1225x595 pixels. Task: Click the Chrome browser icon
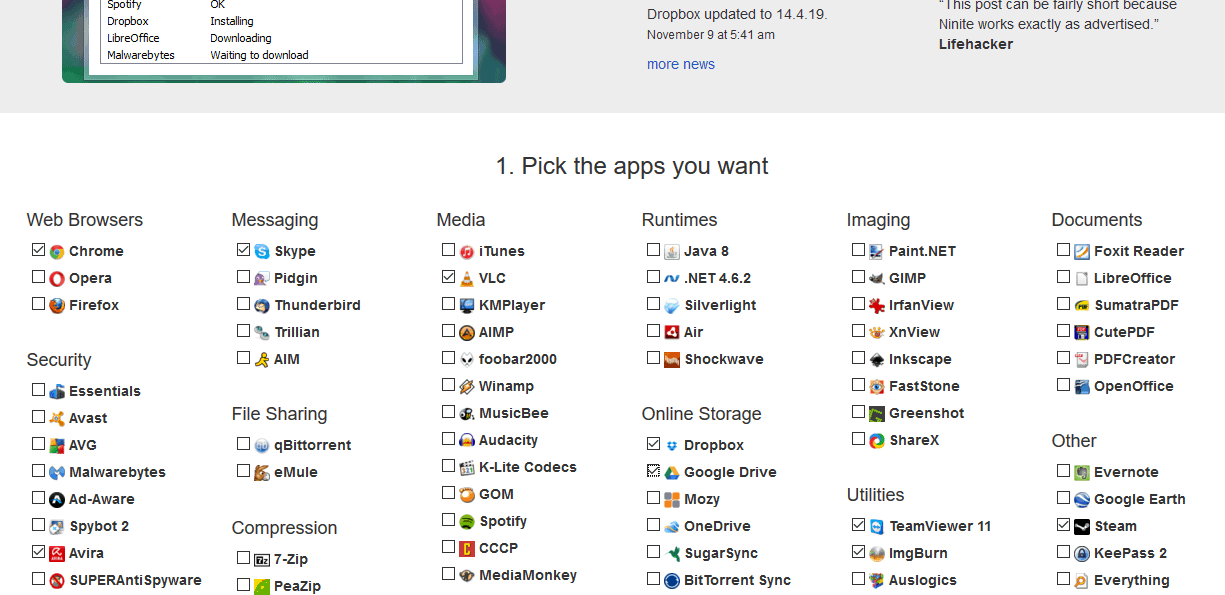57,252
